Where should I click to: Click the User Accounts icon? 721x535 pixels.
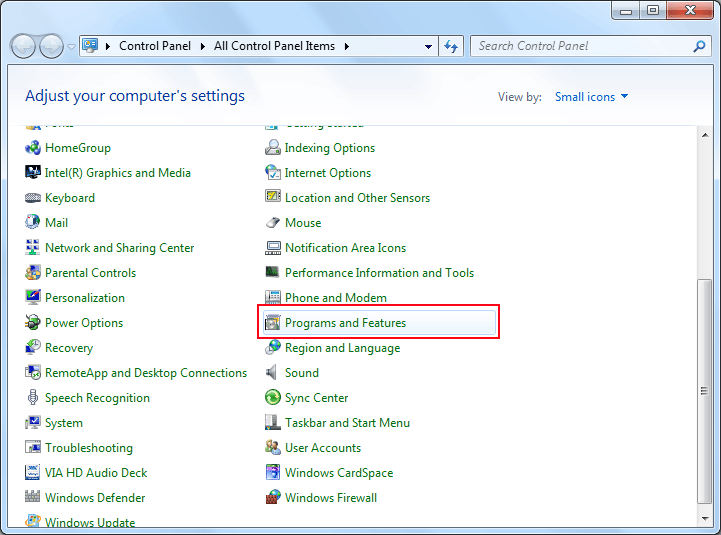coord(273,448)
